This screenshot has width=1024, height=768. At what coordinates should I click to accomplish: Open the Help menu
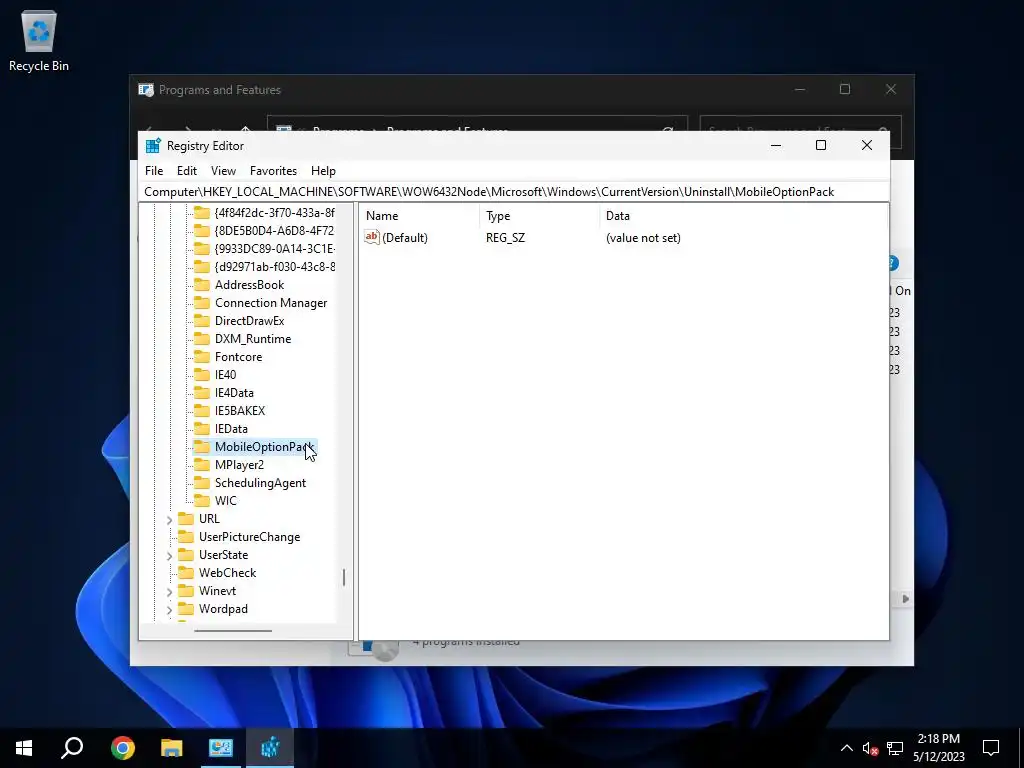click(323, 171)
